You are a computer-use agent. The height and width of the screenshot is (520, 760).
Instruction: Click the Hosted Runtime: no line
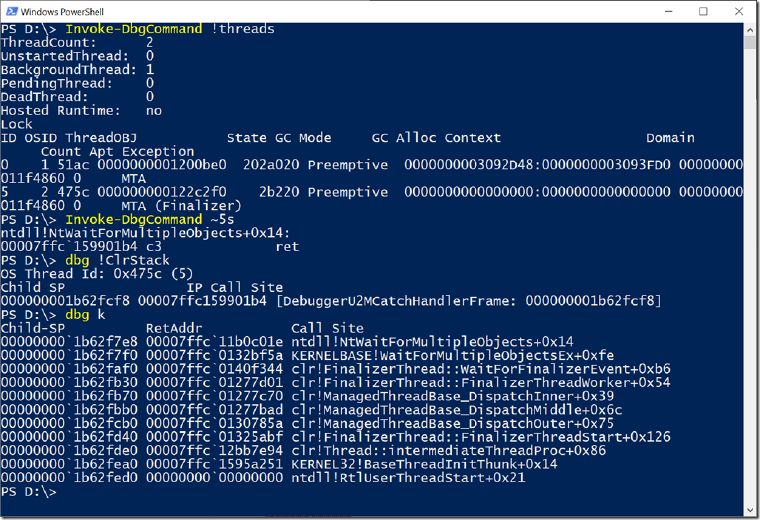pyautogui.click(x=81, y=110)
